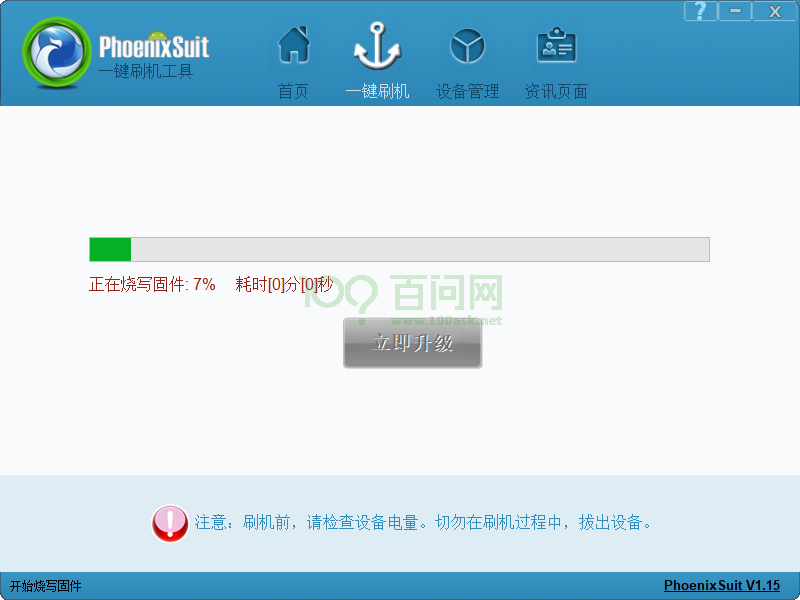Image resolution: width=800 pixels, height=600 pixels.
Task: Click the green filled part of the progress bar
Action: click(x=110, y=249)
